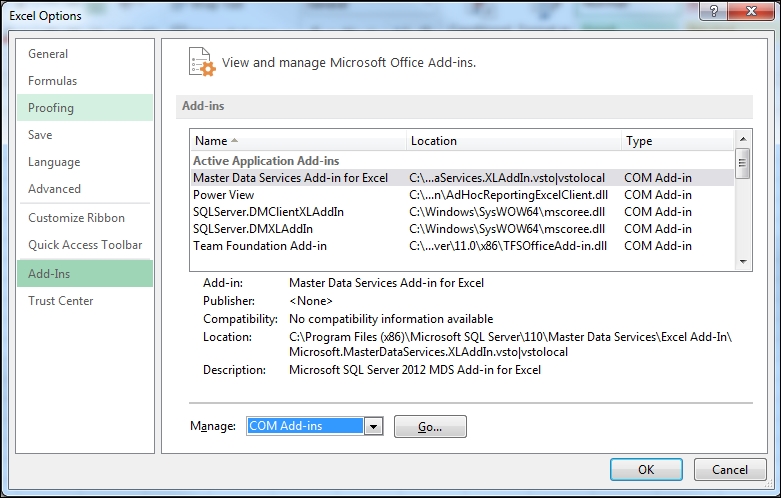Select Master Data Services Add-in for Excel row
The width and height of the screenshot is (781, 498).
tap(462, 178)
